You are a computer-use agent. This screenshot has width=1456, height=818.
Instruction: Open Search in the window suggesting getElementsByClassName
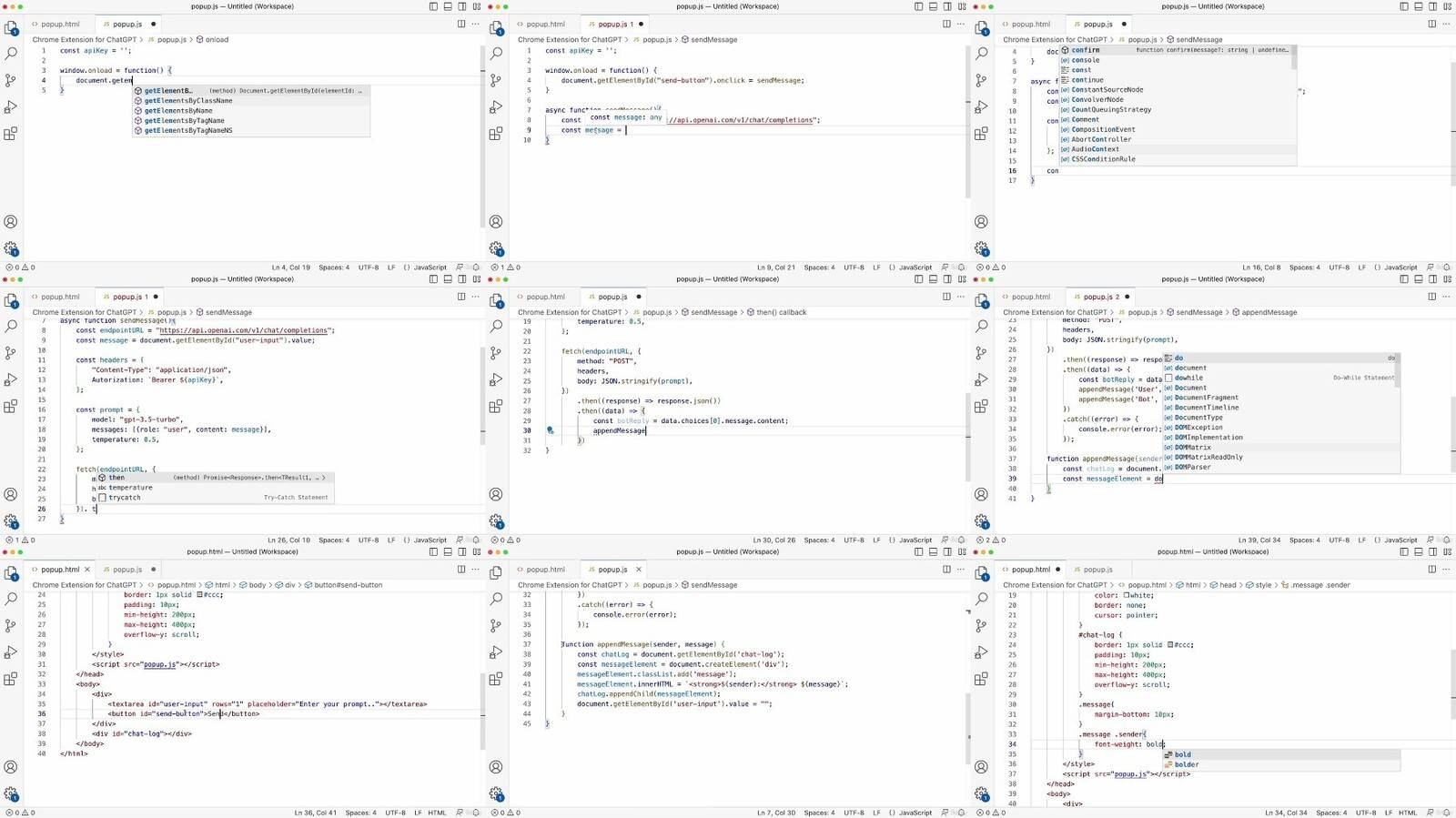tap(11, 54)
